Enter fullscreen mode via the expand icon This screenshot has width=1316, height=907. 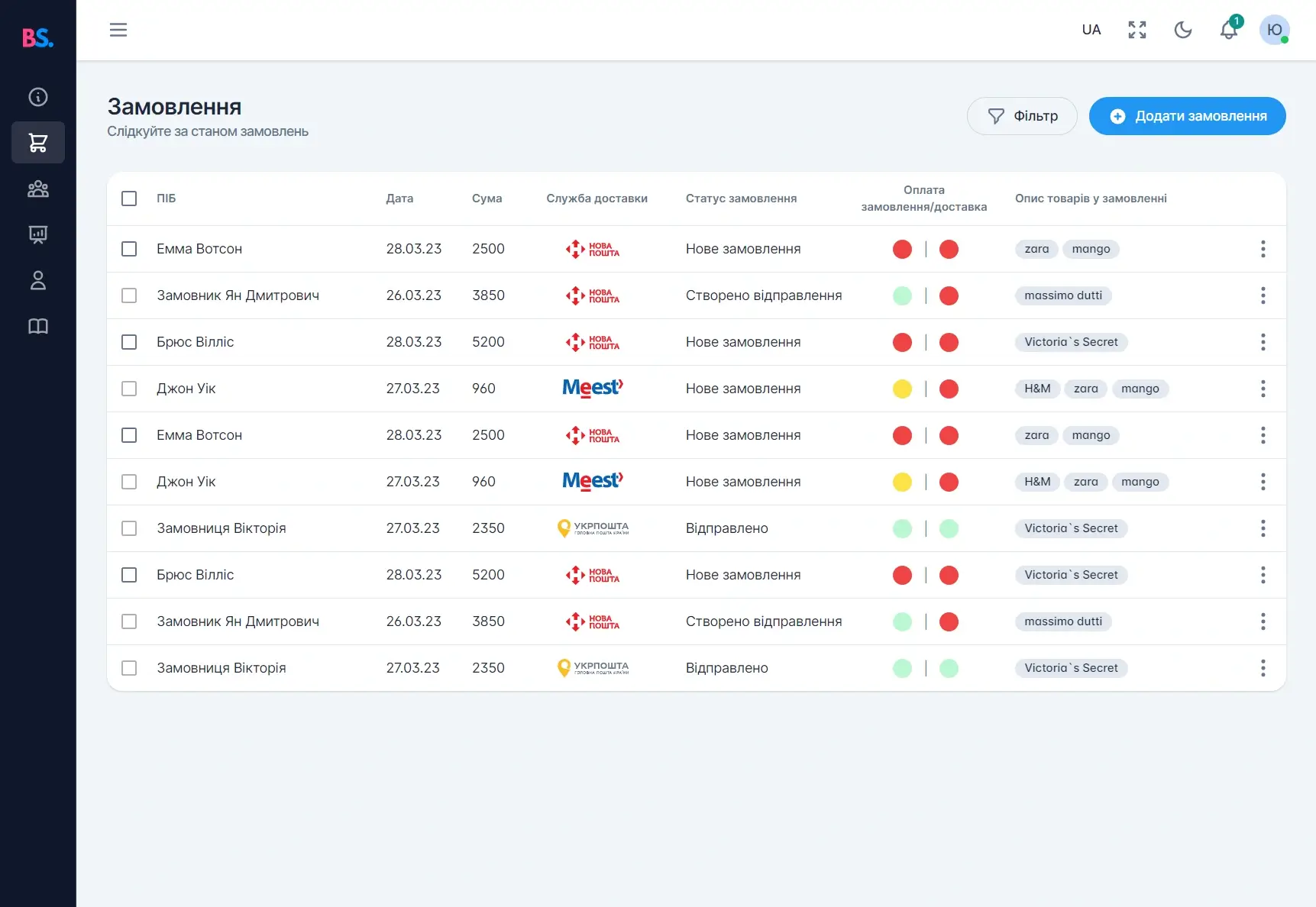click(1137, 30)
